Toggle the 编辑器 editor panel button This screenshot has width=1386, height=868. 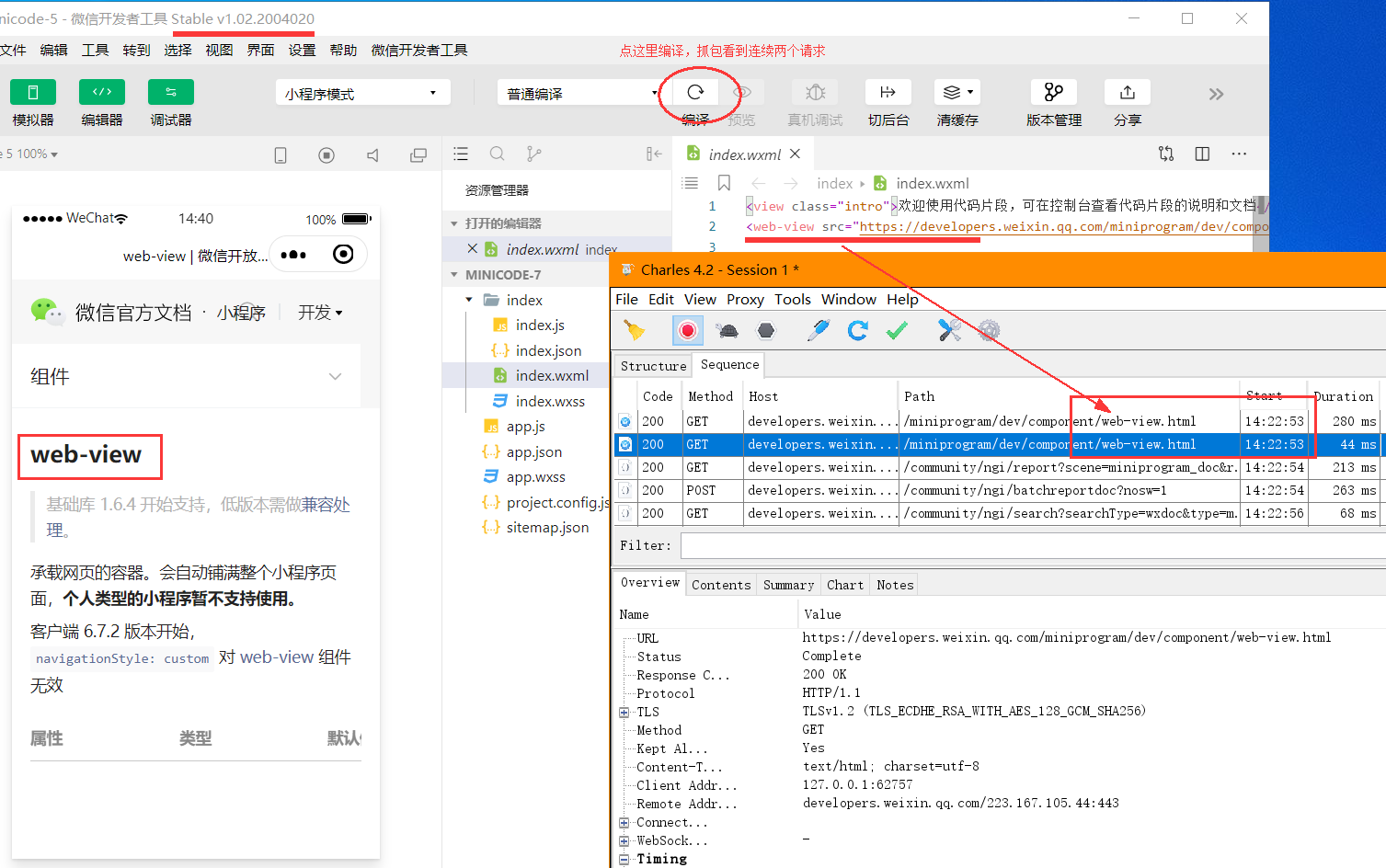point(102,92)
